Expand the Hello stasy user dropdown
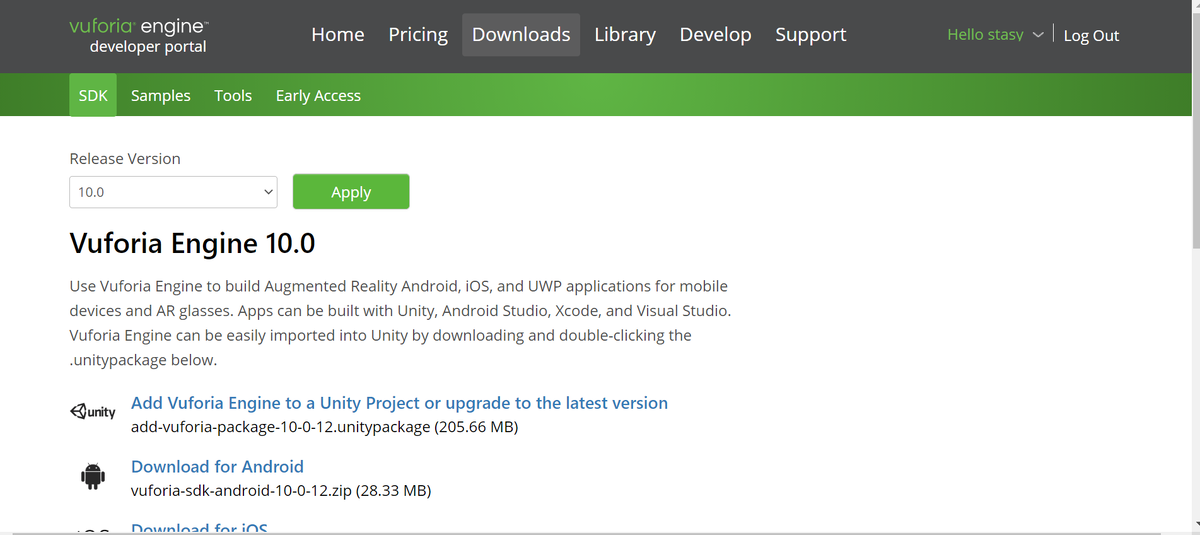This screenshot has width=1200, height=535. (995, 35)
